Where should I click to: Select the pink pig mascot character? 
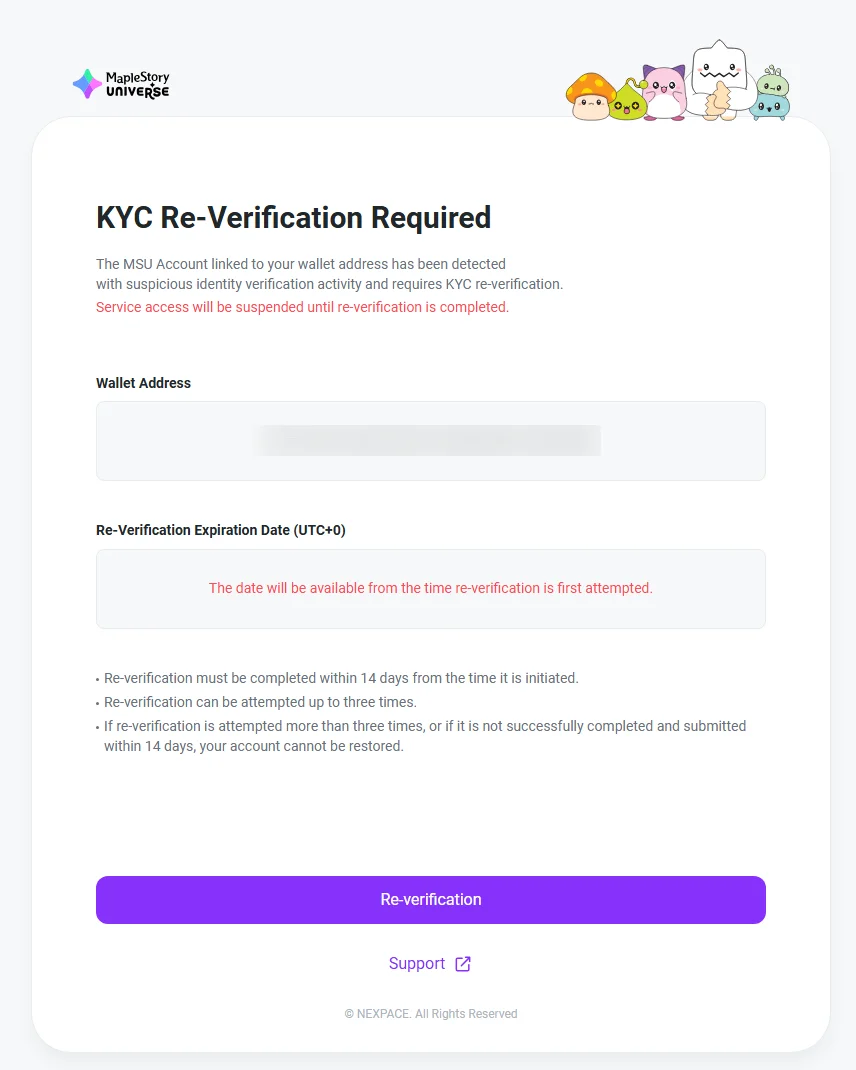[664, 93]
